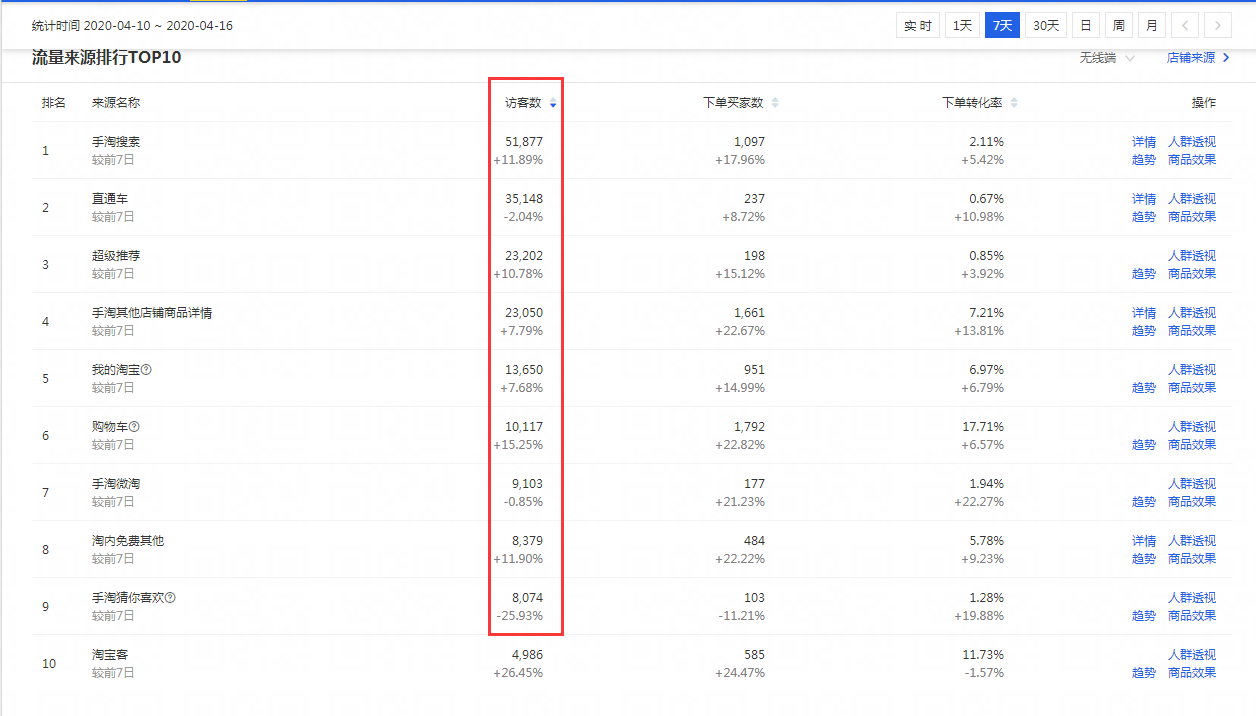1256x716 pixels.
Task: Click help icon beside 手淘猜你喜欢
Action: [x=170, y=598]
